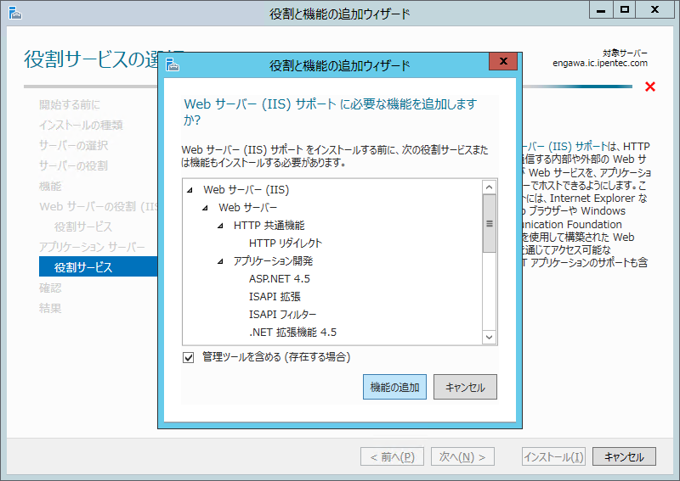Close the main wizard window
This screenshot has width=680, height=481.
[655, 10]
